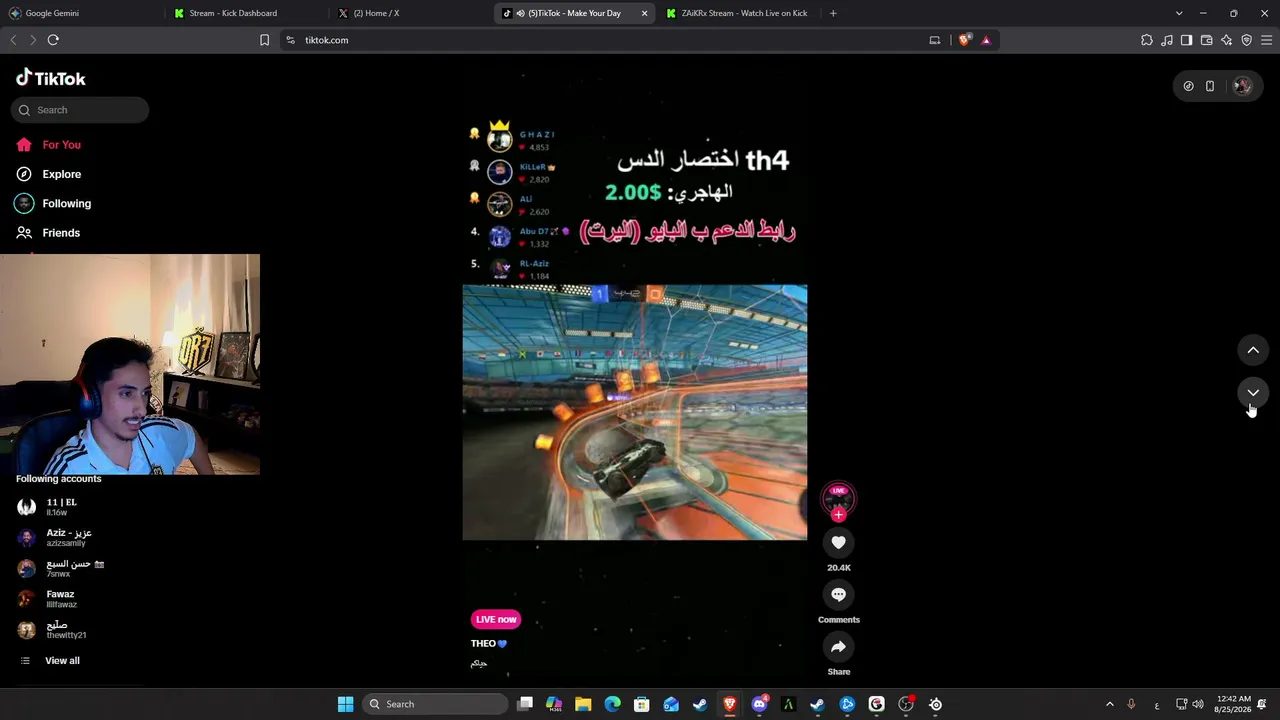Open the live stream video player
The image size is (1280, 720).
(x=634, y=412)
